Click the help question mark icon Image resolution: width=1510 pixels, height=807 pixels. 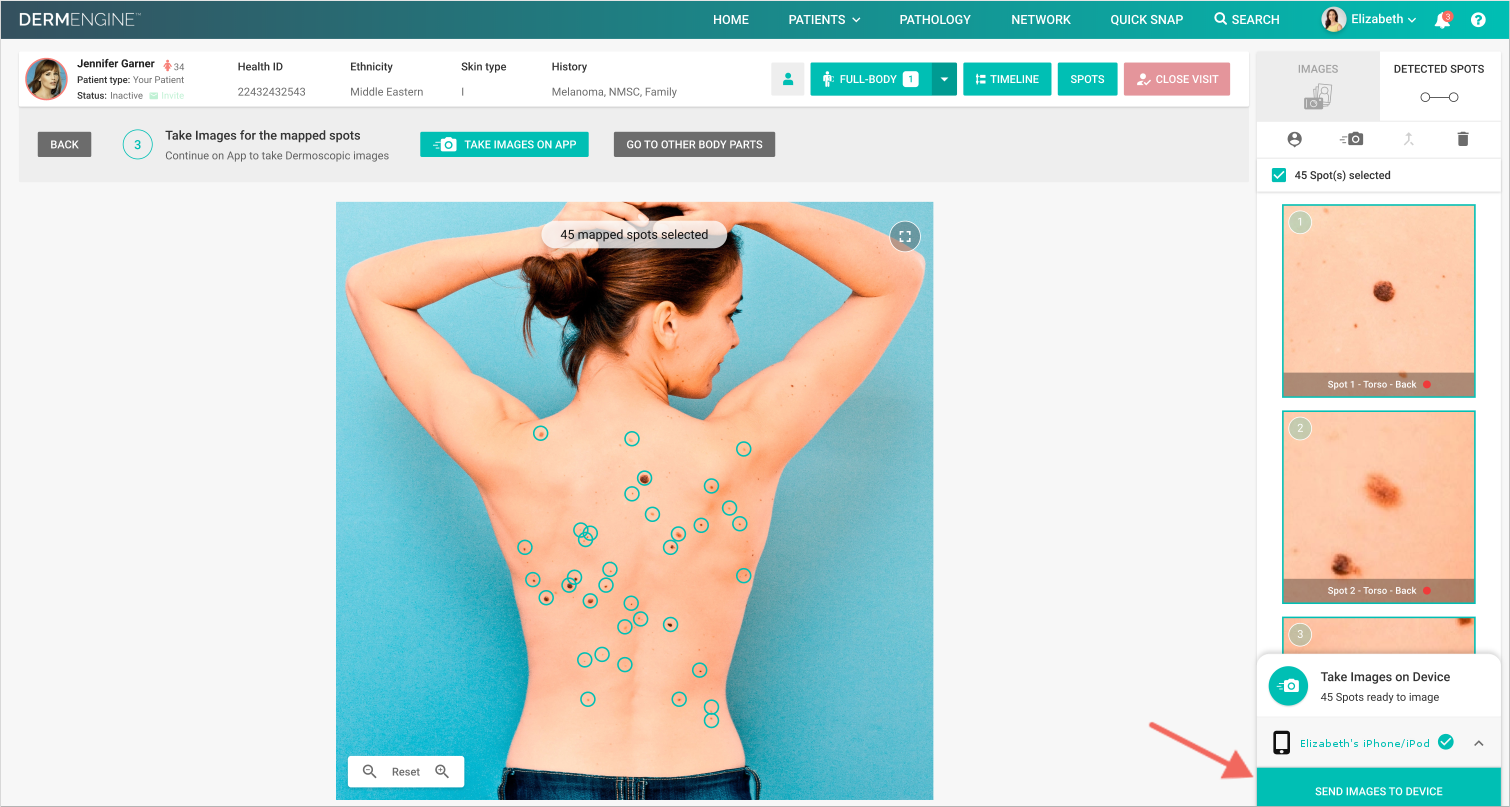(x=1478, y=20)
